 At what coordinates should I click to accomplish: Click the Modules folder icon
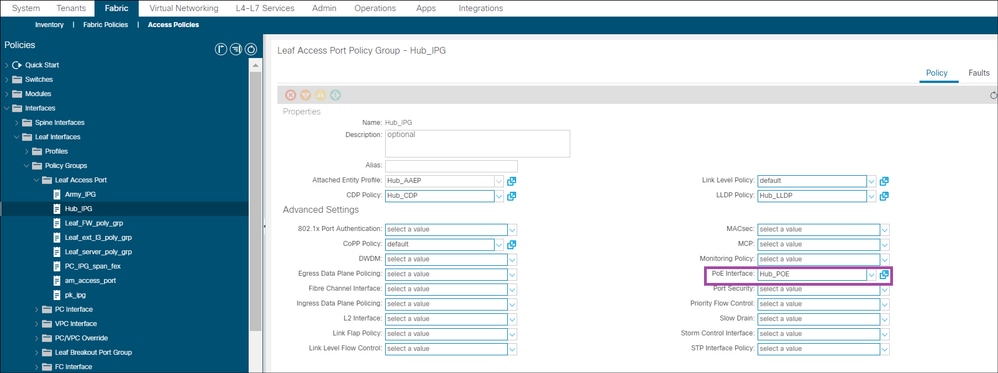(x=17, y=94)
